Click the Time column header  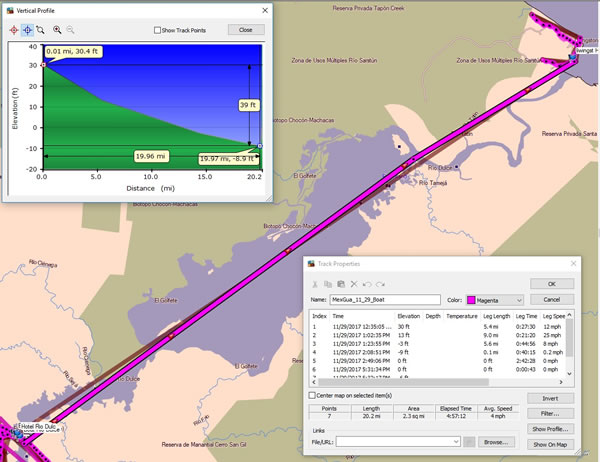(x=362, y=316)
